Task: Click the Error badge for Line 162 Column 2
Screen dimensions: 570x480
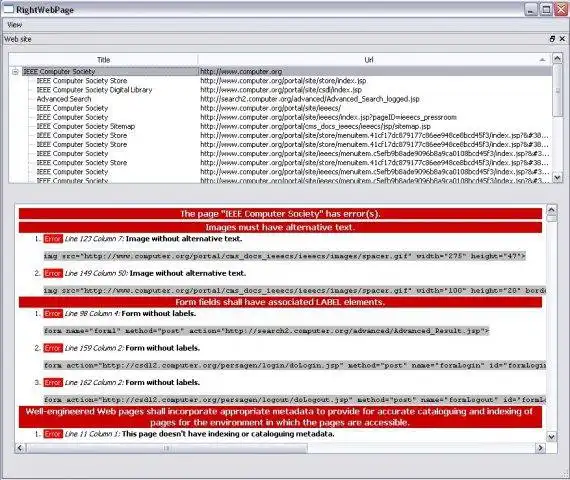Action: point(53,383)
